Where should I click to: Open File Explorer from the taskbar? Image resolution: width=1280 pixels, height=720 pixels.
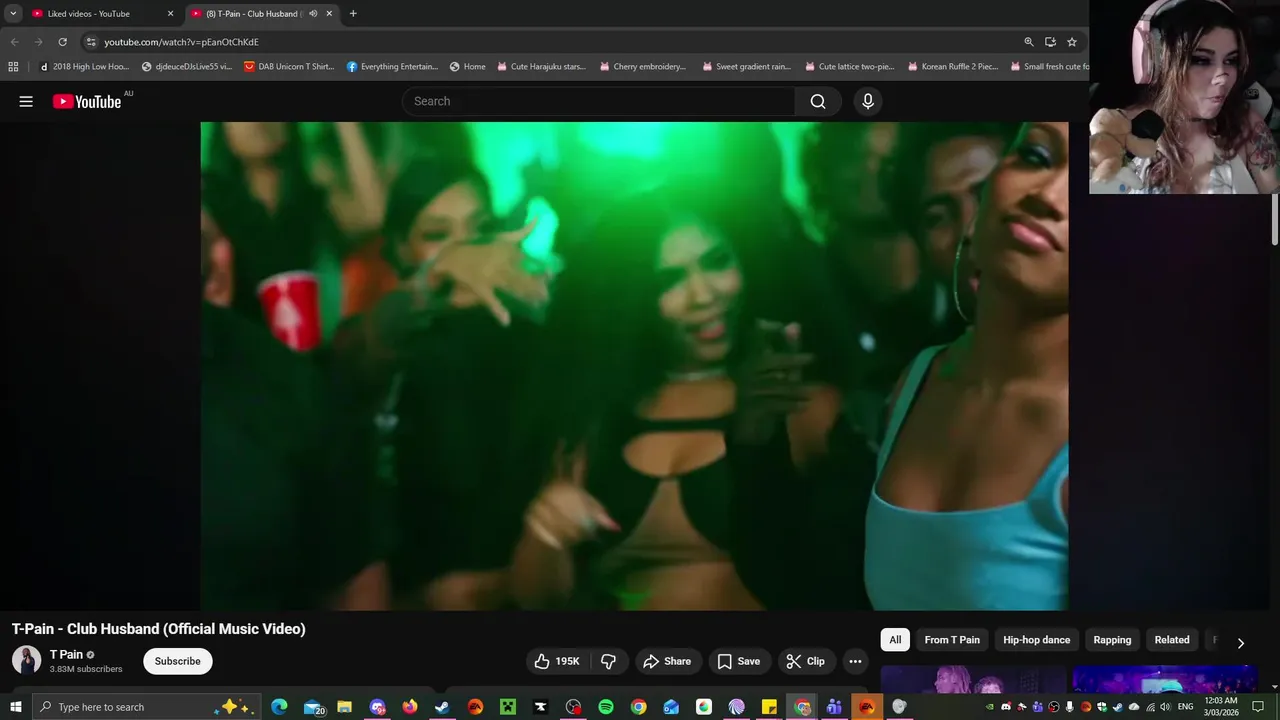pos(344,707)
